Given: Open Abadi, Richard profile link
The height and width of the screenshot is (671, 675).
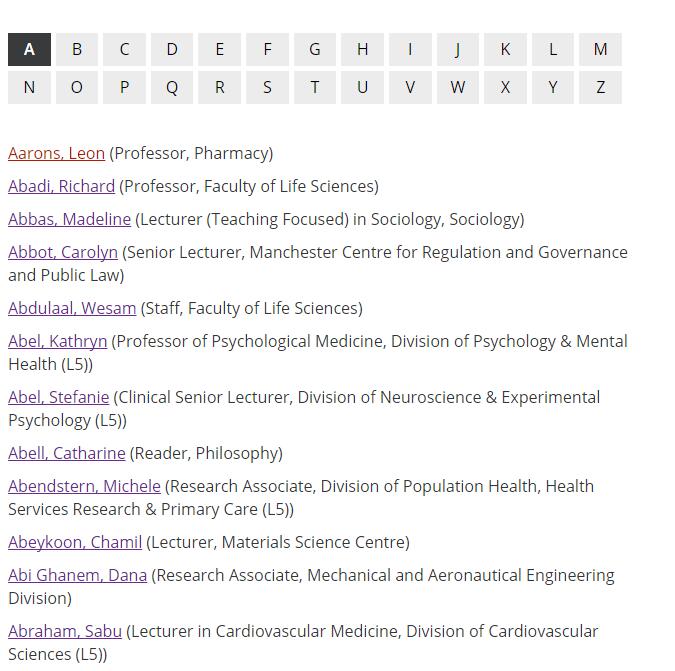Looking at the screenshot, I should pos(61,186).
